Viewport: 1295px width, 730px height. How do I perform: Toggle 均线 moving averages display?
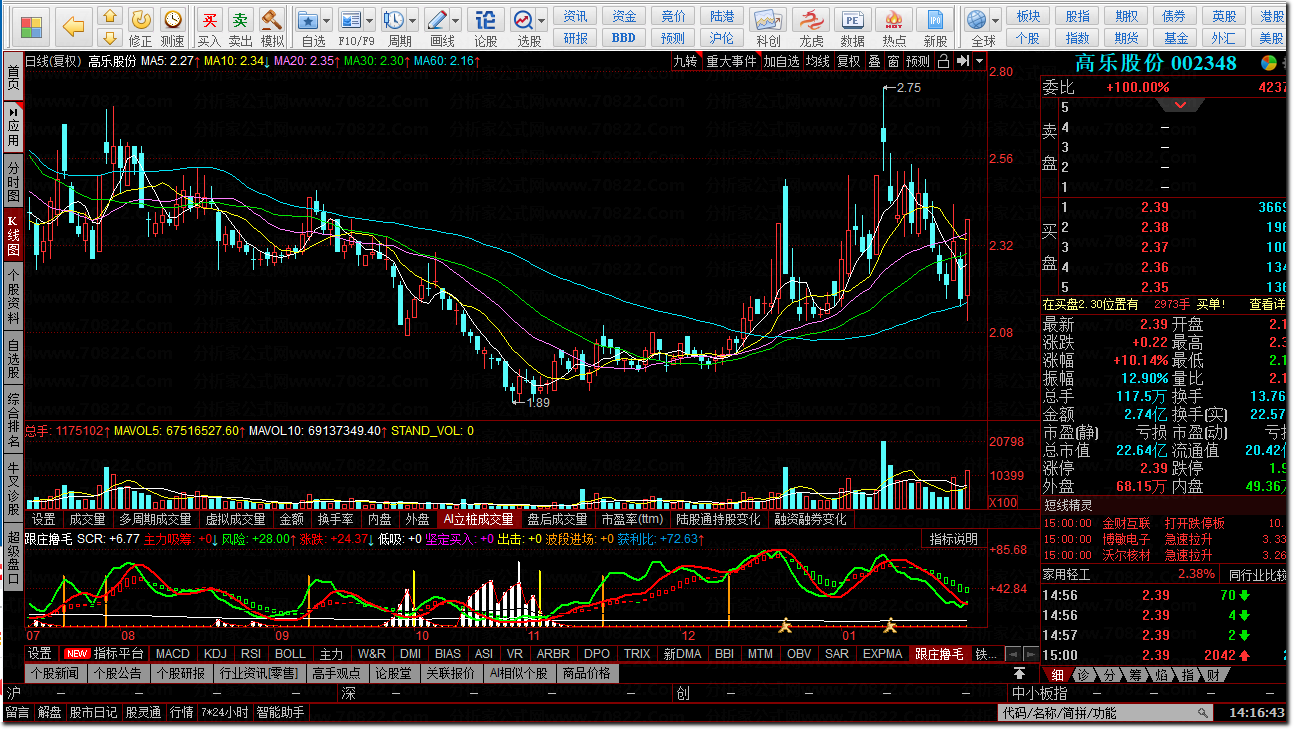tap(818, 61)
